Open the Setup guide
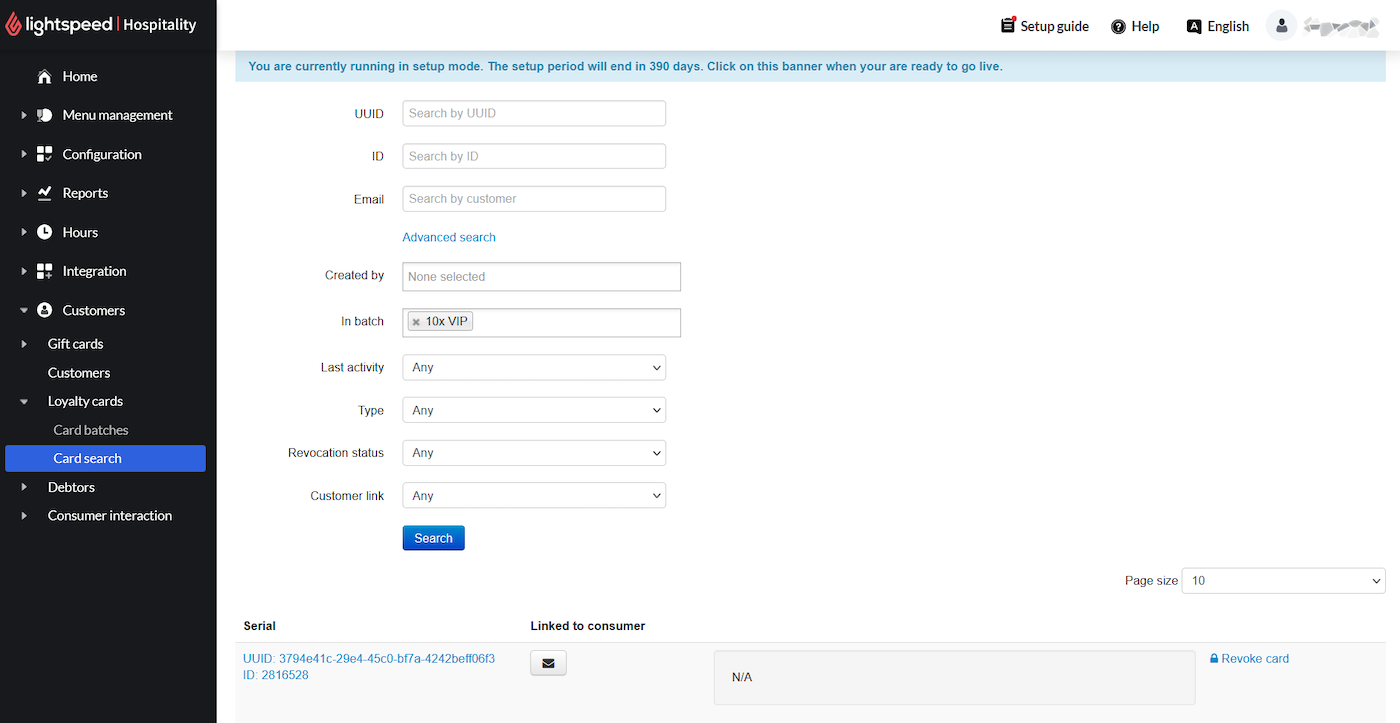 (1045, 26)
